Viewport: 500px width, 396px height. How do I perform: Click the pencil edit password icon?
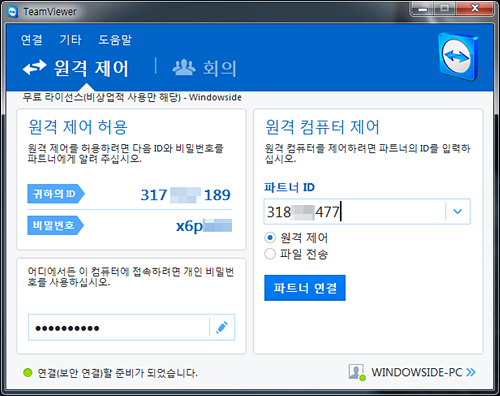(222, 327)
